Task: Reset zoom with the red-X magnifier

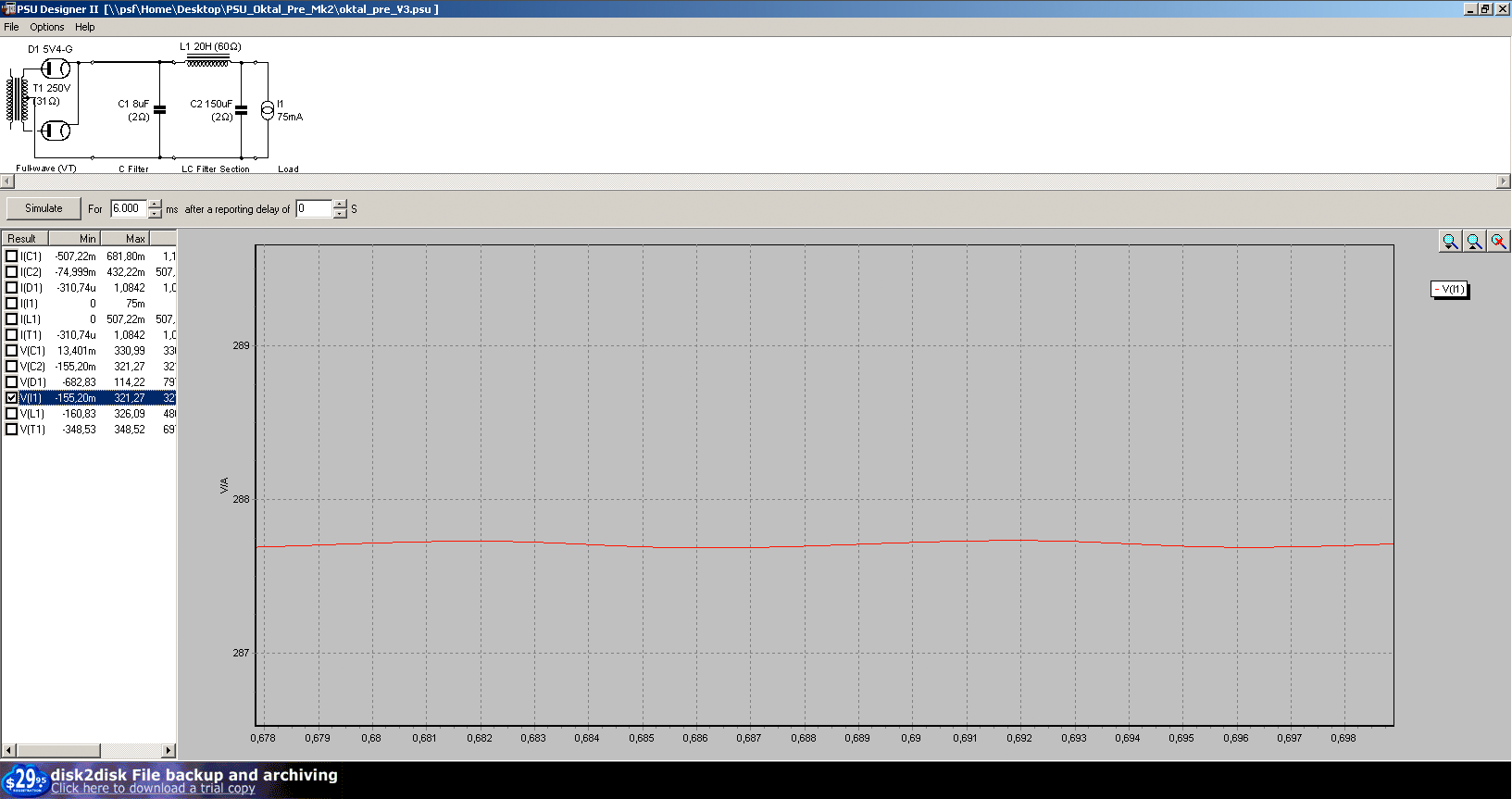Action: (x=1498, y=242)
